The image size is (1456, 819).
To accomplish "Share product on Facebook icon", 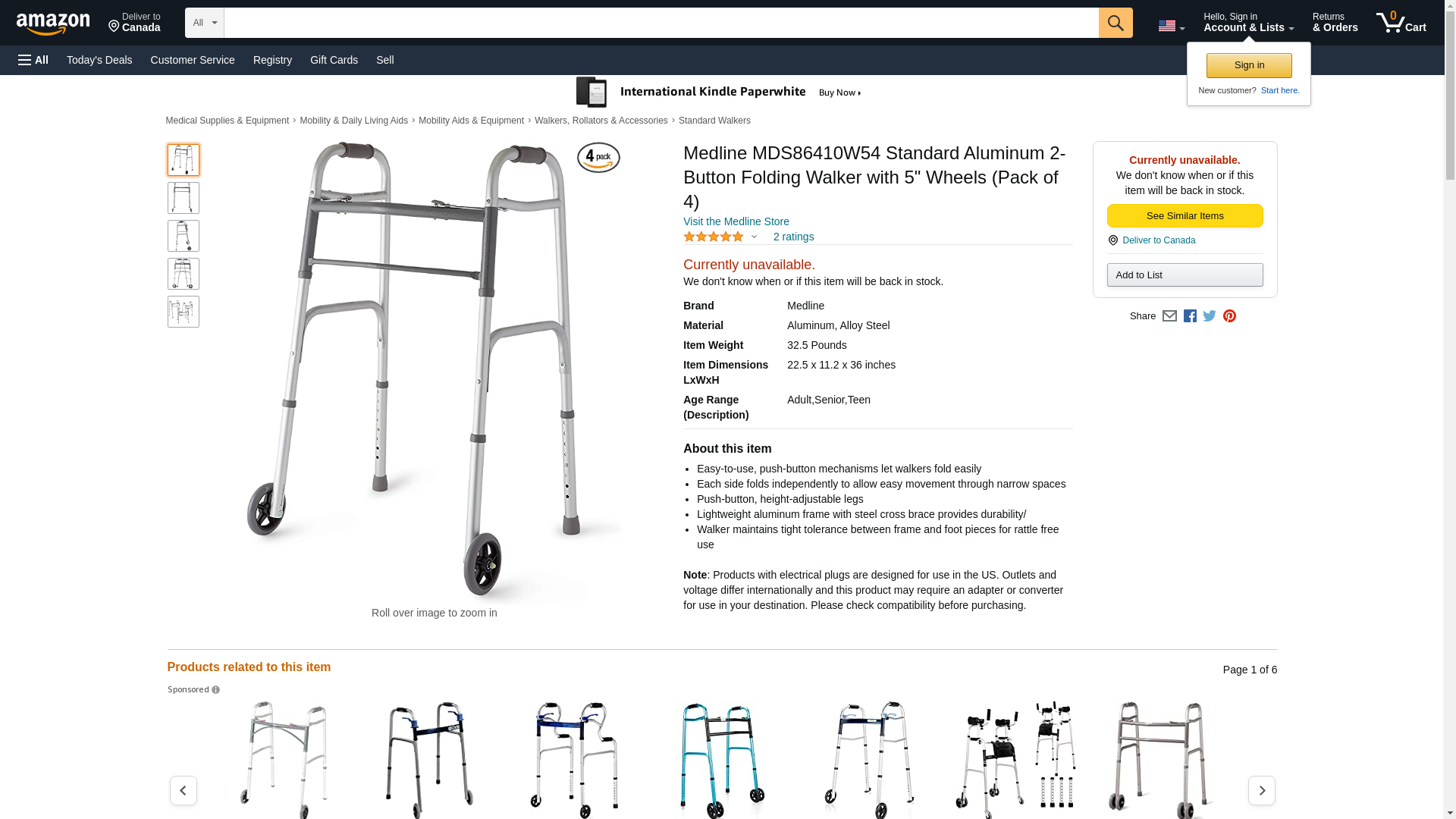I will (x=1189, y=316).
